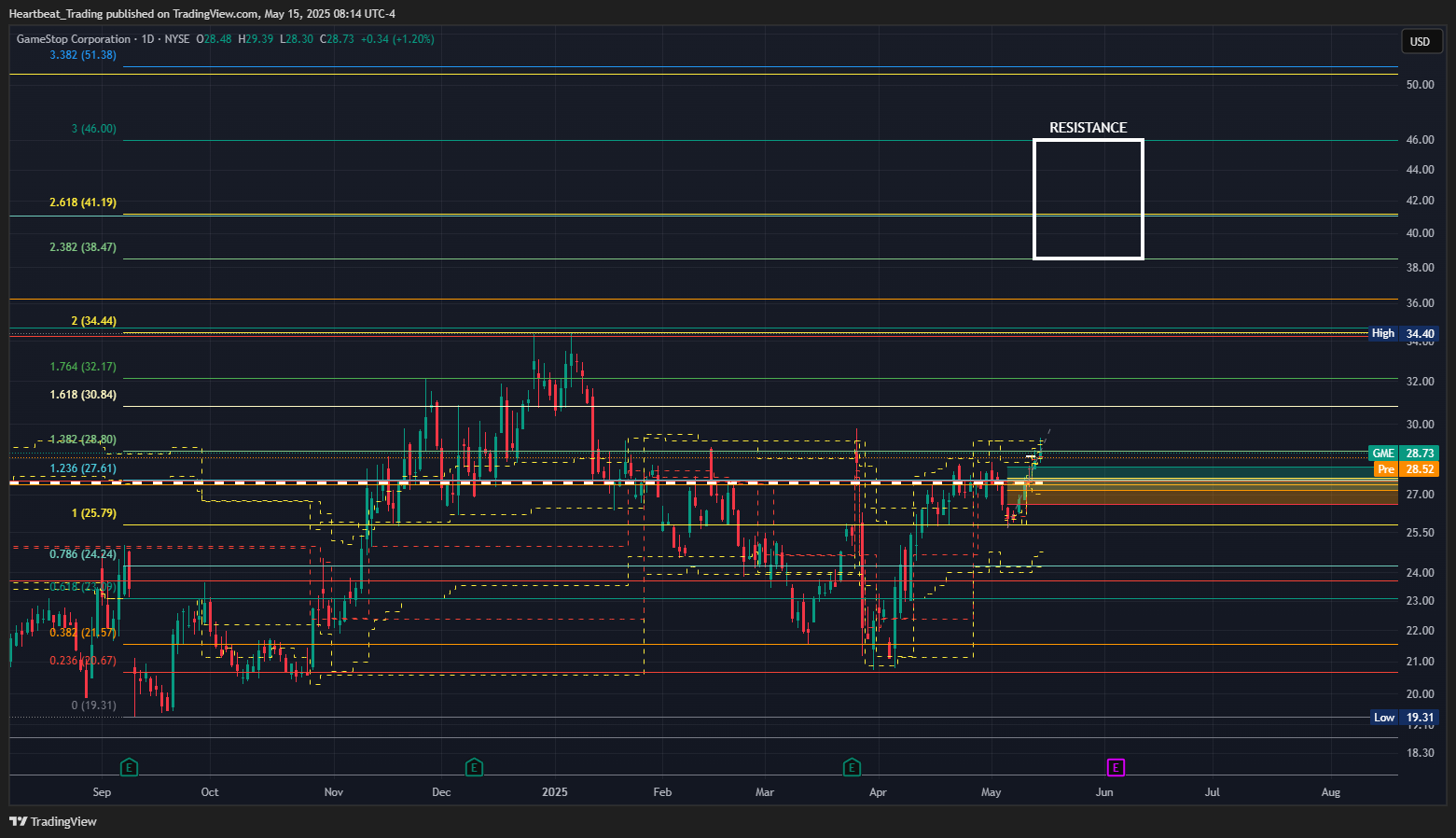Click the 2025 label on time axis
The height and width of the screenshot is (838, 1456).
pyautogui.click(x=555, y=792)
